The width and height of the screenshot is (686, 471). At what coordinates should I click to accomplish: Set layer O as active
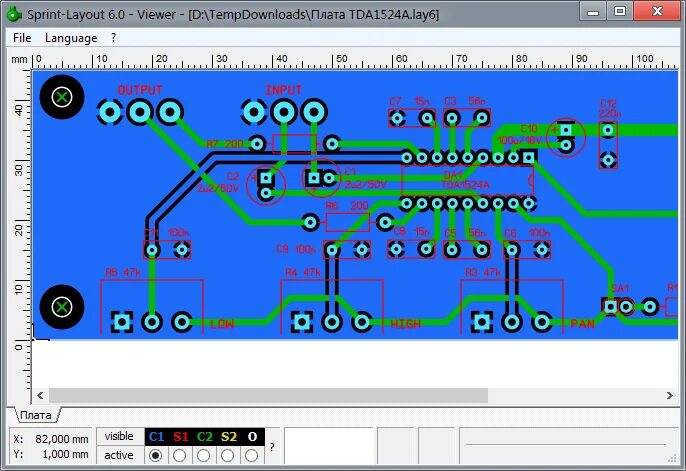click(x=252, y=456)
